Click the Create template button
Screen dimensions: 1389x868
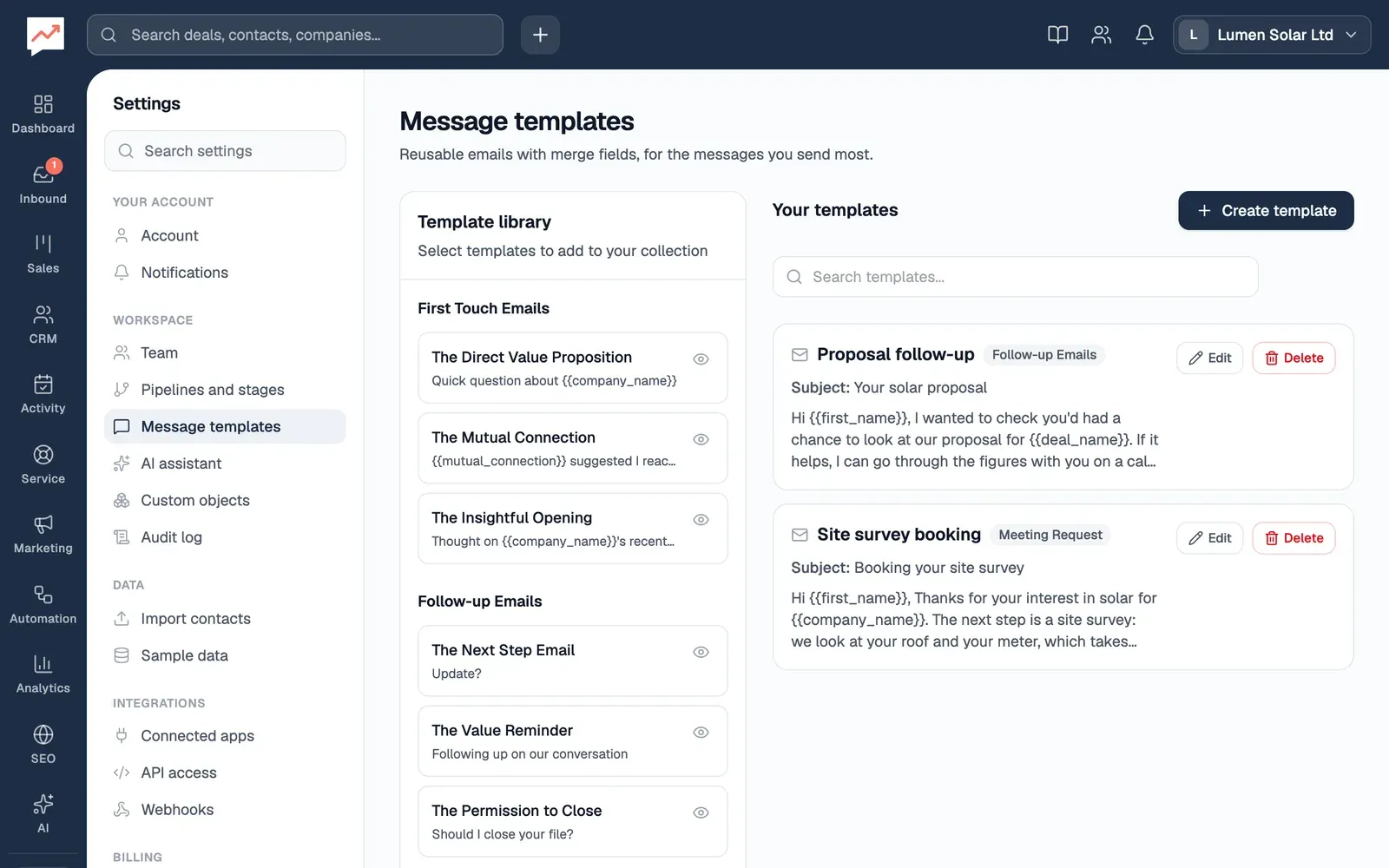[x=1266, y=211]
